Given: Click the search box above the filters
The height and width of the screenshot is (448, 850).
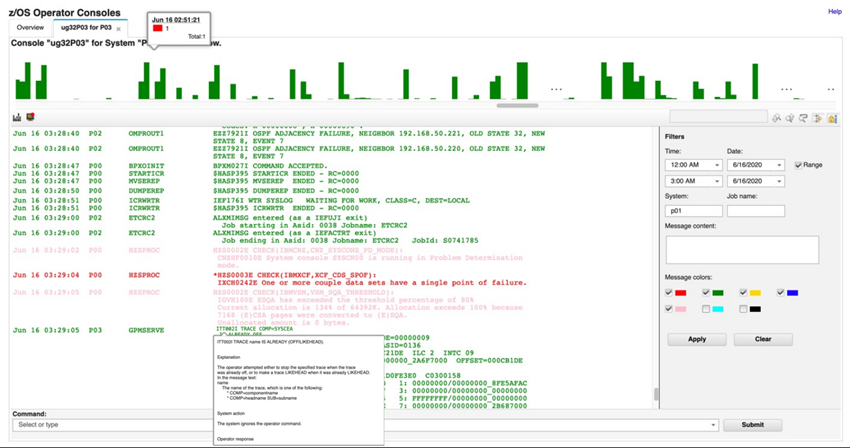Looking at the screenshot, I should point(718,117).
